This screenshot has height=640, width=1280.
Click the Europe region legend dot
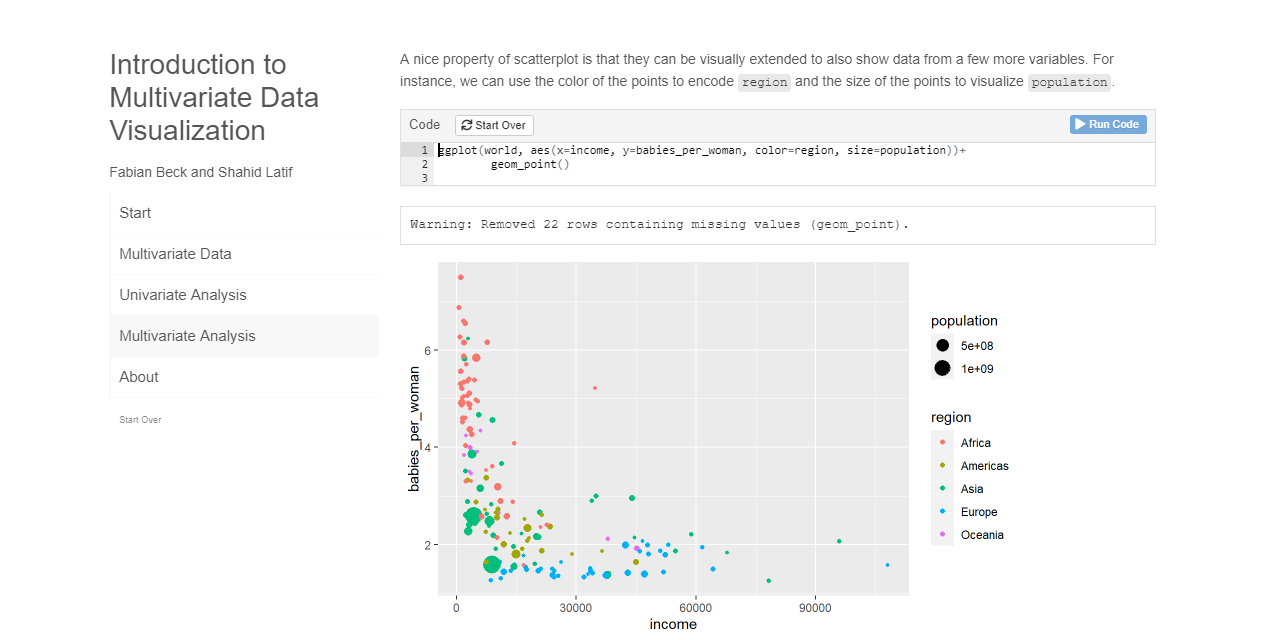pos(942,511)
